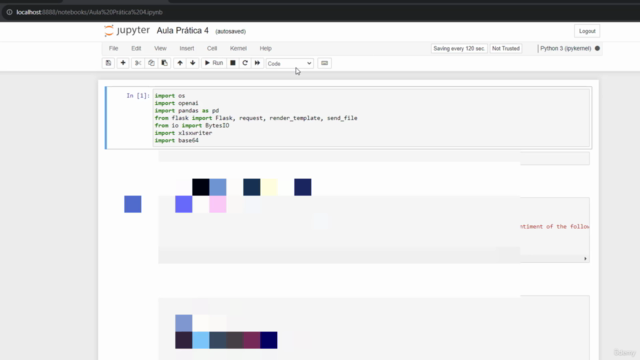Save notebook with the floppy disk icon
This screenshot has width=640, height=360.
(108, 63)
